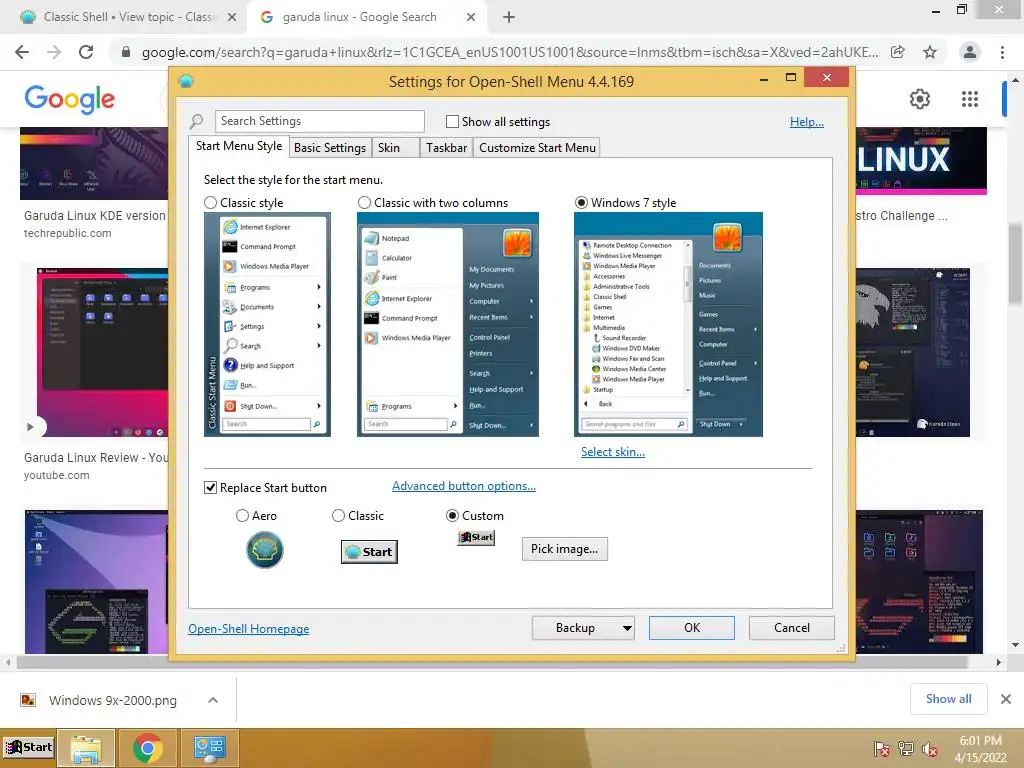This screenshot has height=768, width=1024.
Task: Switch to Classic Shell browser tab
Action: click(x=127, y=18)
